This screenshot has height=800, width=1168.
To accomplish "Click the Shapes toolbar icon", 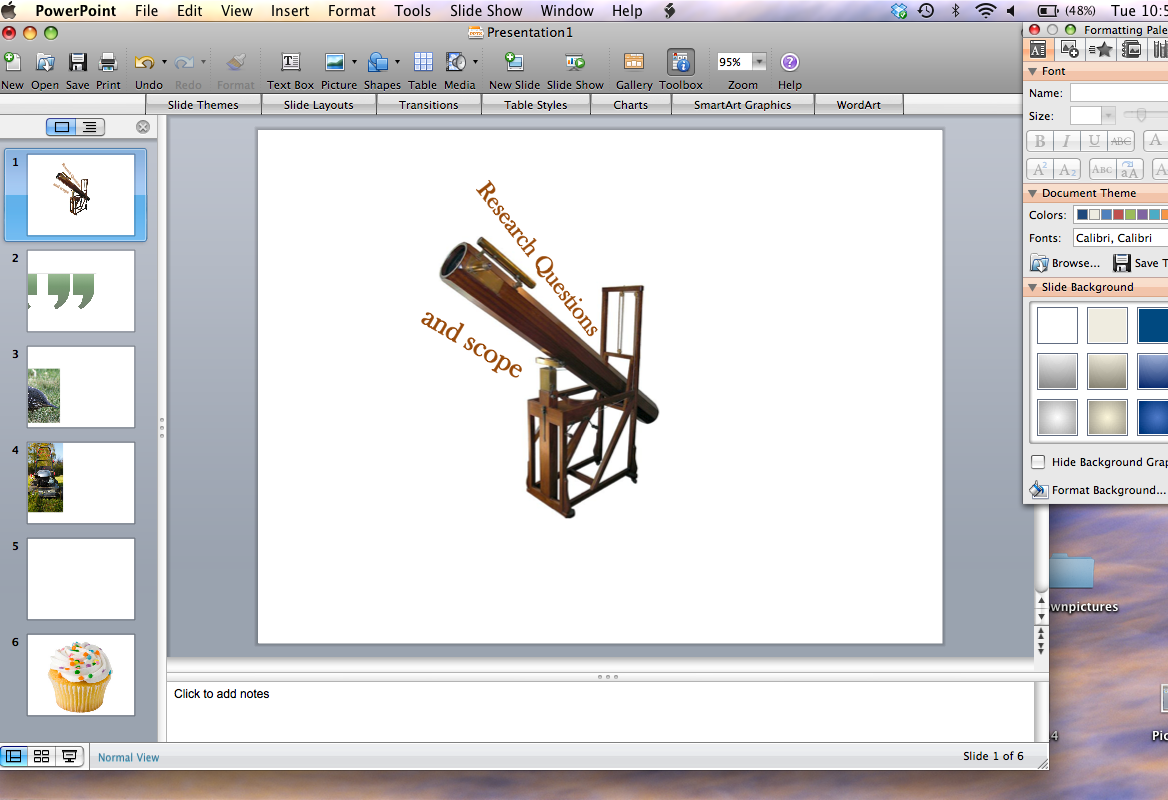I will [x=378, y=63].
